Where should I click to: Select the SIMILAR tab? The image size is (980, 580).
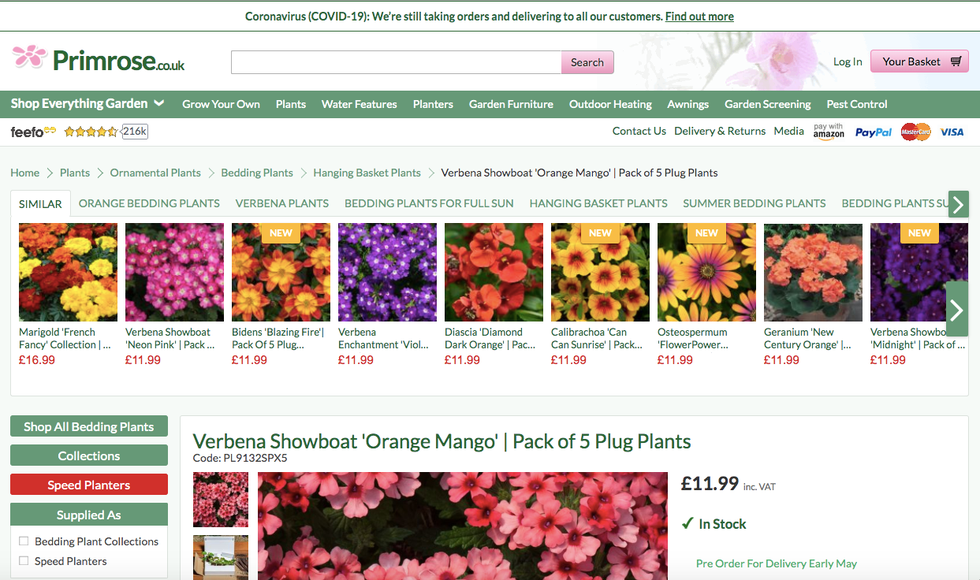tap(40, 204)
